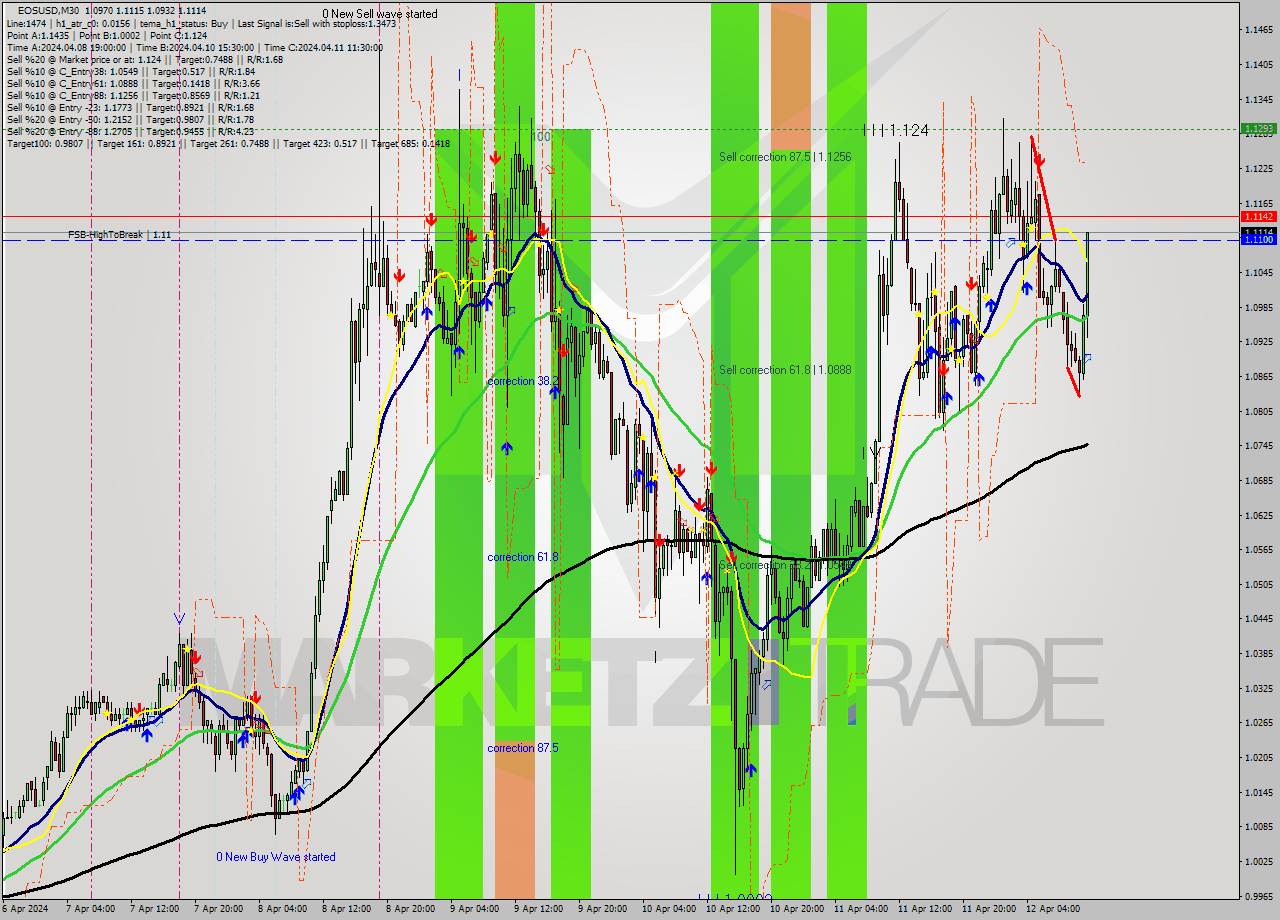Select the 0.9965 value on the price scale
The height and width of the screenshot is (920, 1280).
coord(1257,896)
